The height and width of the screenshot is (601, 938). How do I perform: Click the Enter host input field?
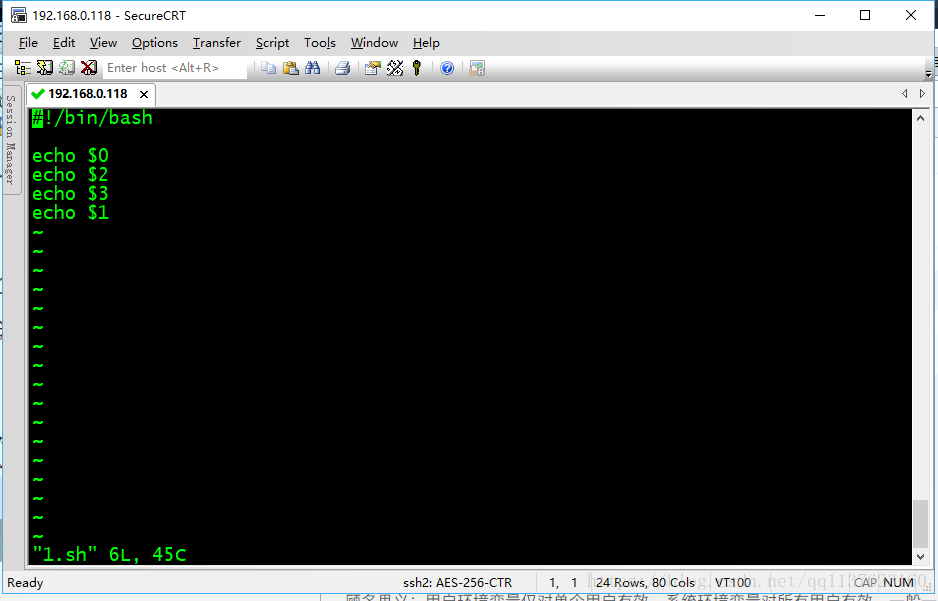click(x=175, y=68)
